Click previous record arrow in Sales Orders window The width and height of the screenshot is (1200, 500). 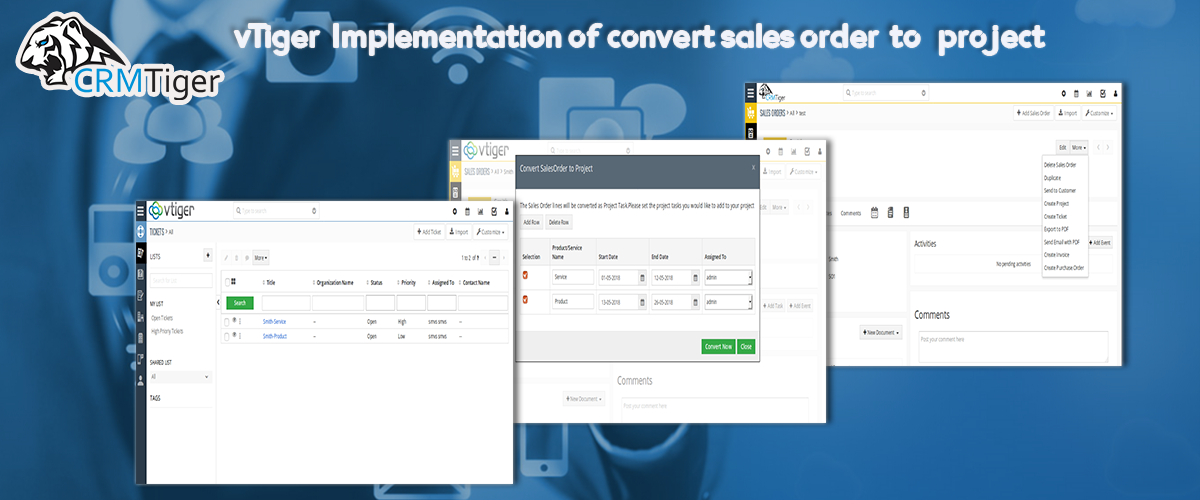pyautogui.click(x=1098, y=147)
